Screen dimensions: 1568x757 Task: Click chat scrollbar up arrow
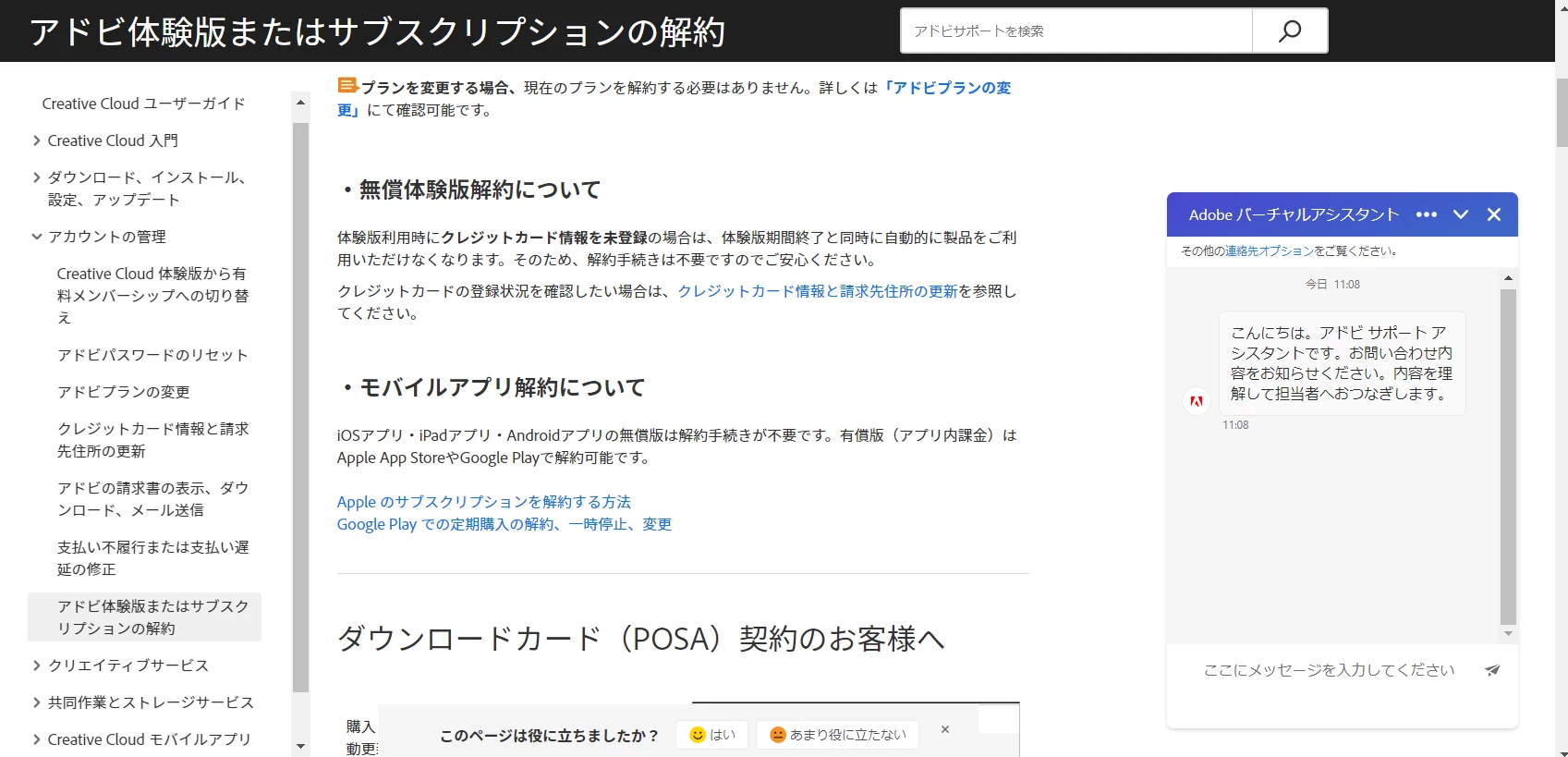coord(1508,277)
